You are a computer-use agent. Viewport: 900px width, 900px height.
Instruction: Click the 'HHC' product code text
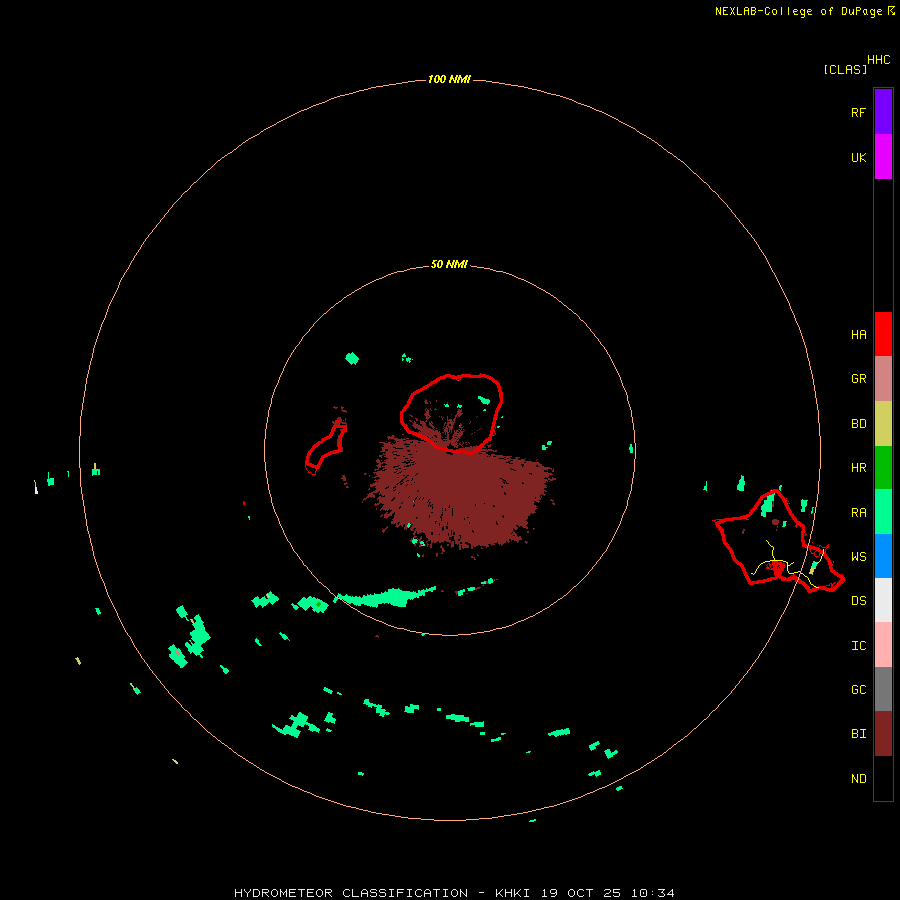[x=879, y=60]
